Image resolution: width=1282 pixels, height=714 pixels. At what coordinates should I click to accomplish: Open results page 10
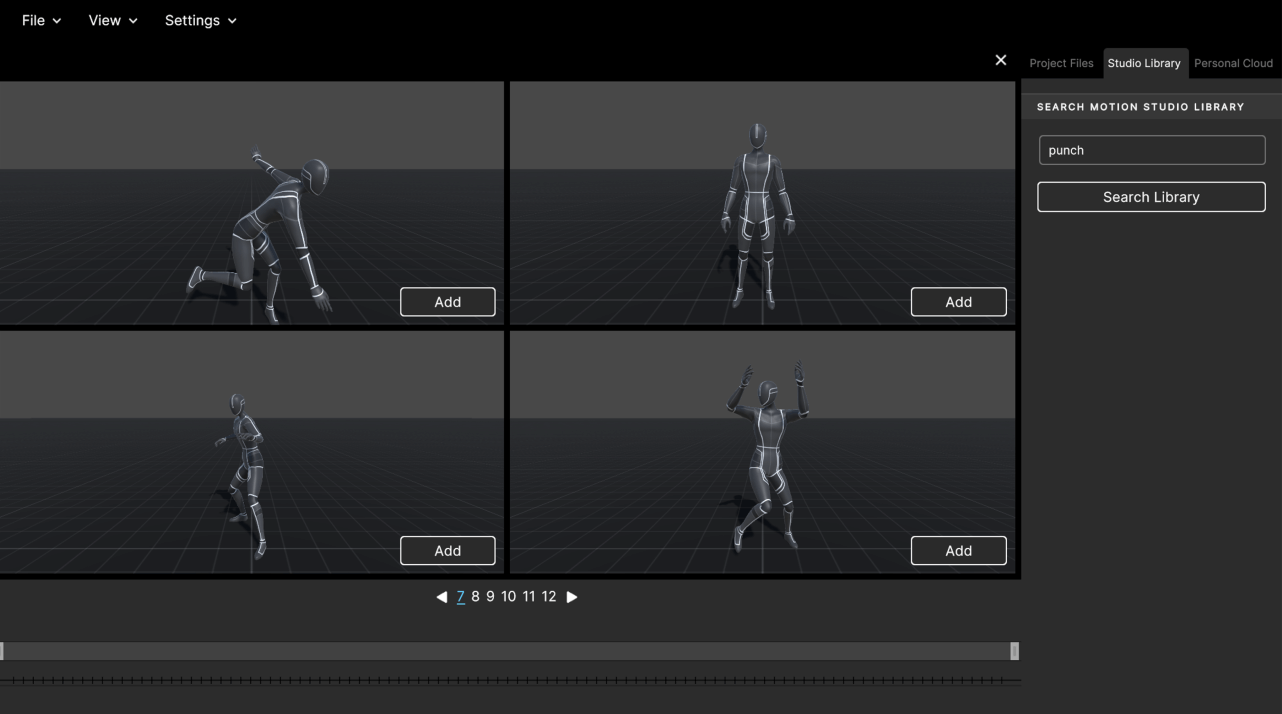(x=508, y=596)
